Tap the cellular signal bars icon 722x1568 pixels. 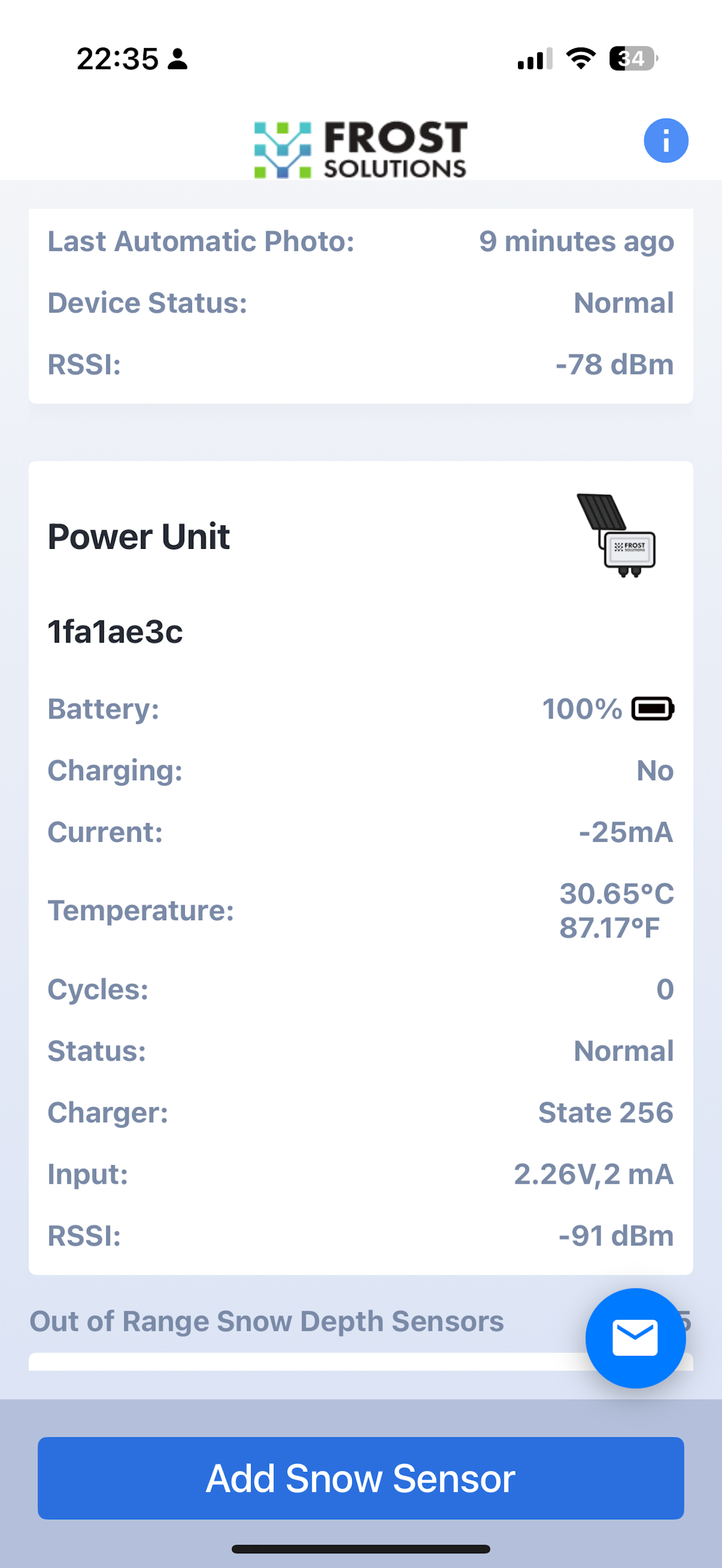point(534,58)
